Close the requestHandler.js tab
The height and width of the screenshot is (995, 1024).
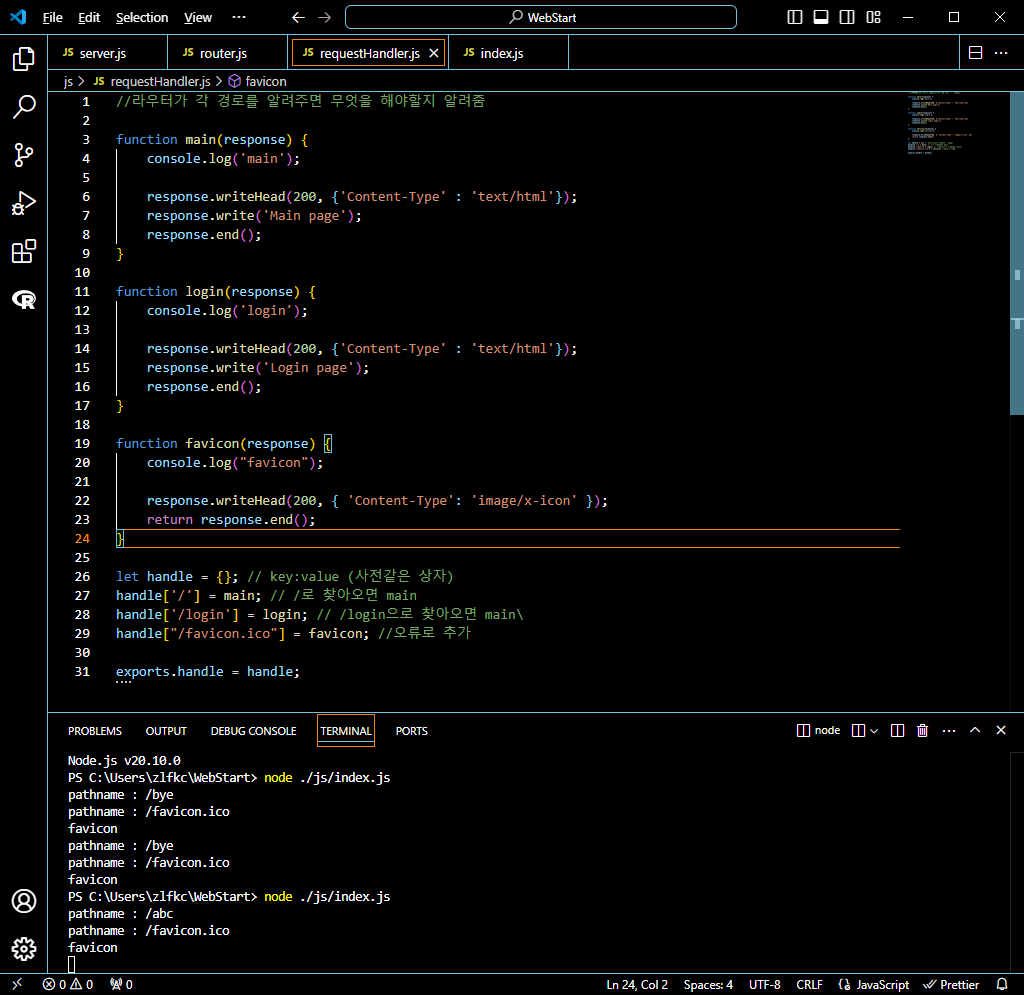point(434,53)
